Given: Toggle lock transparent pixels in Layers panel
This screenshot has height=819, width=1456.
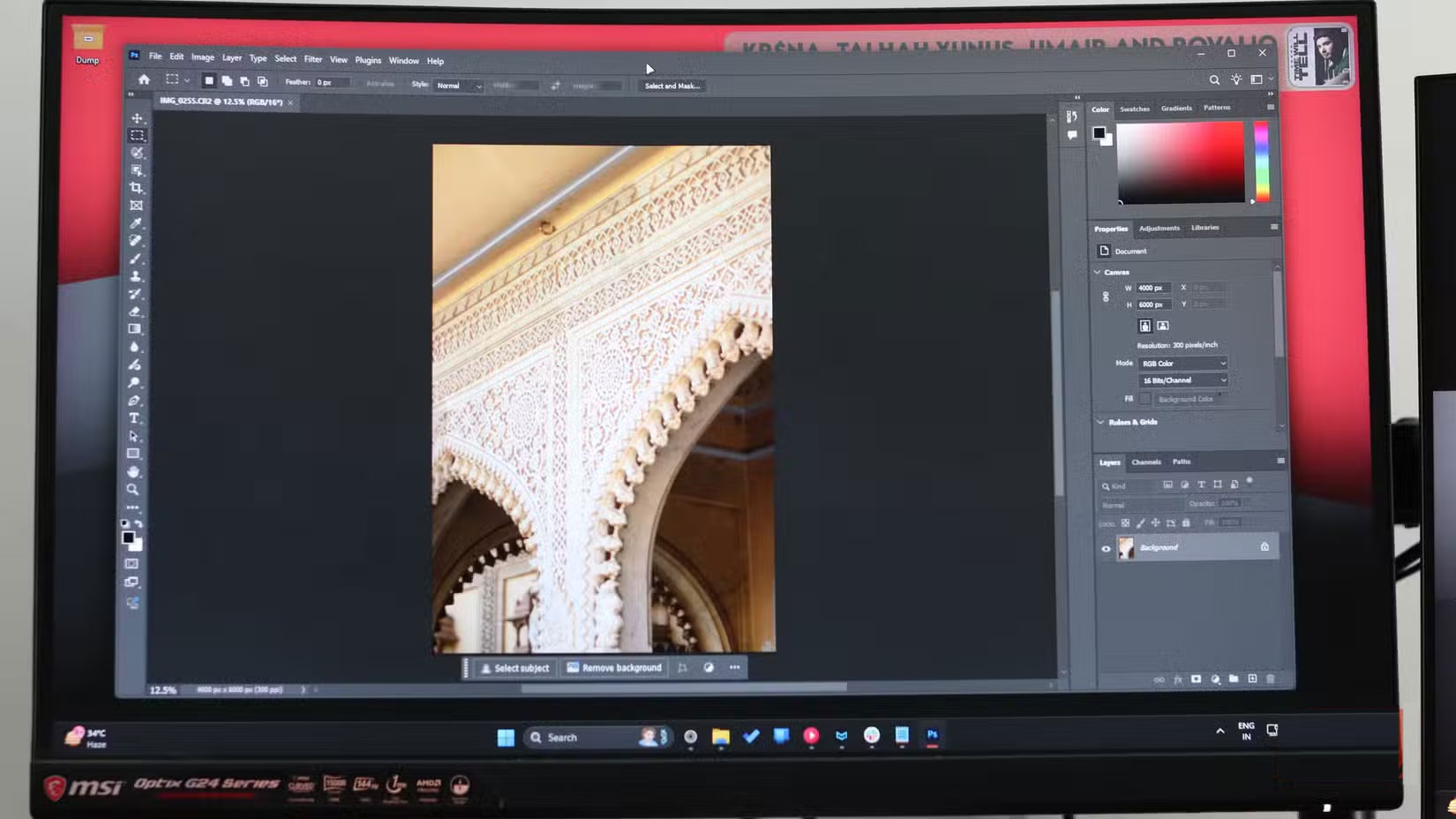Looking at the screenshot, I should coord(1125,522).
